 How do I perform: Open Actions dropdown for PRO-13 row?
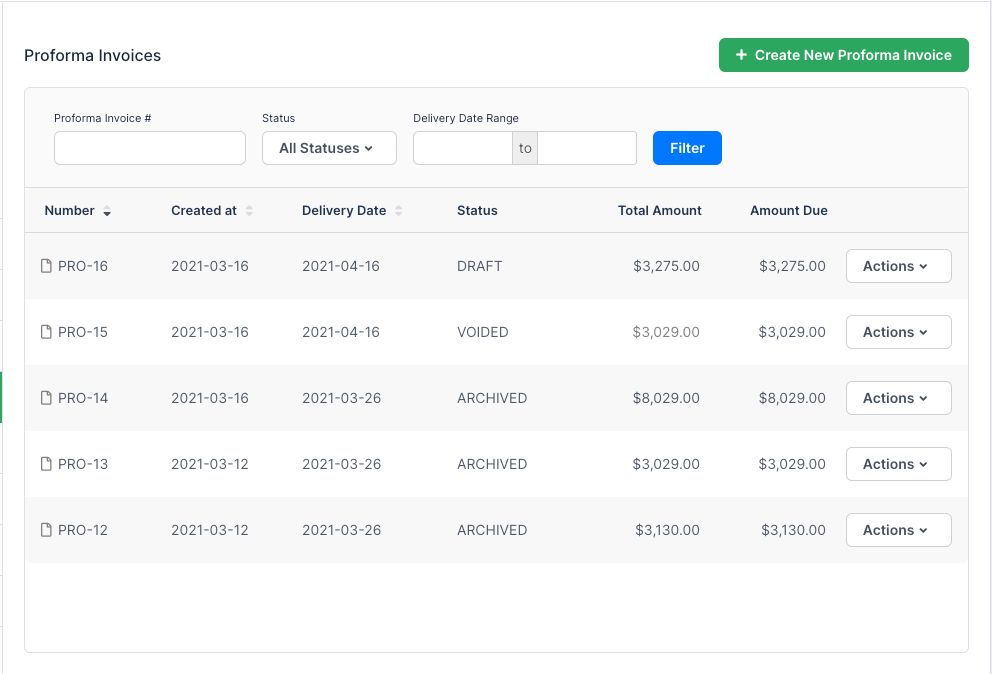[x=898, y=464]
